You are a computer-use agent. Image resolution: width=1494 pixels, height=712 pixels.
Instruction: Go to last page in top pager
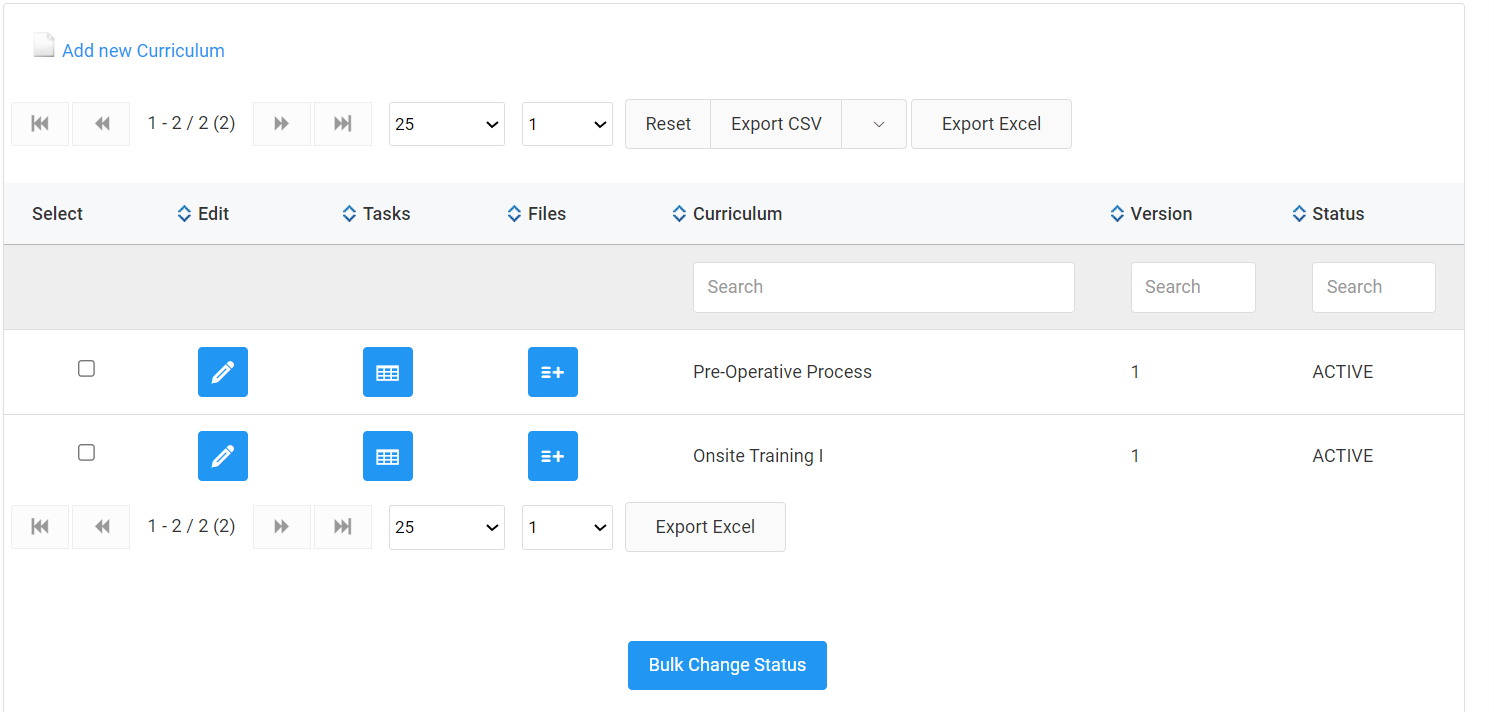343,124
